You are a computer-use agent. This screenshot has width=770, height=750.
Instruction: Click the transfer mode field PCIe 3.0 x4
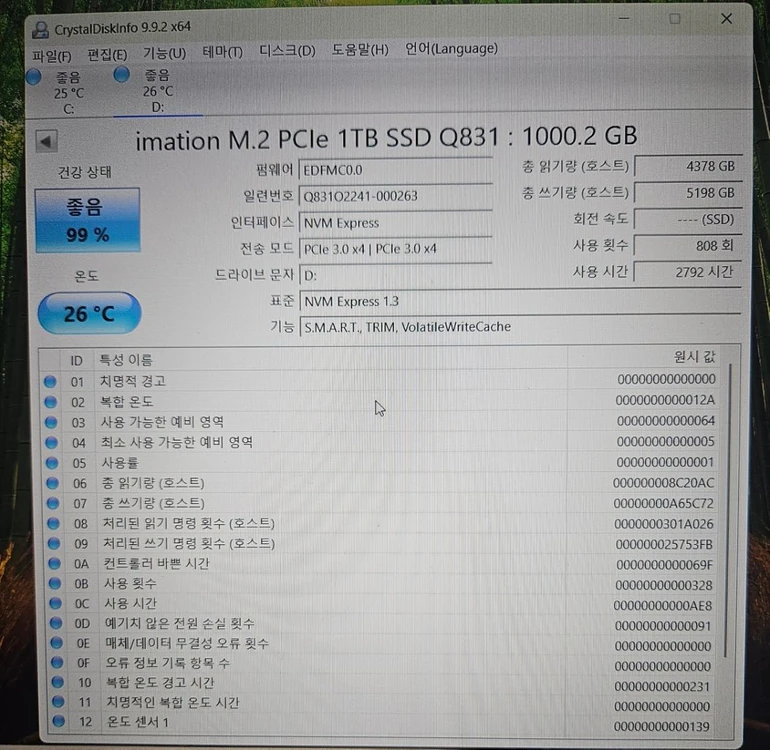point(395,249)
